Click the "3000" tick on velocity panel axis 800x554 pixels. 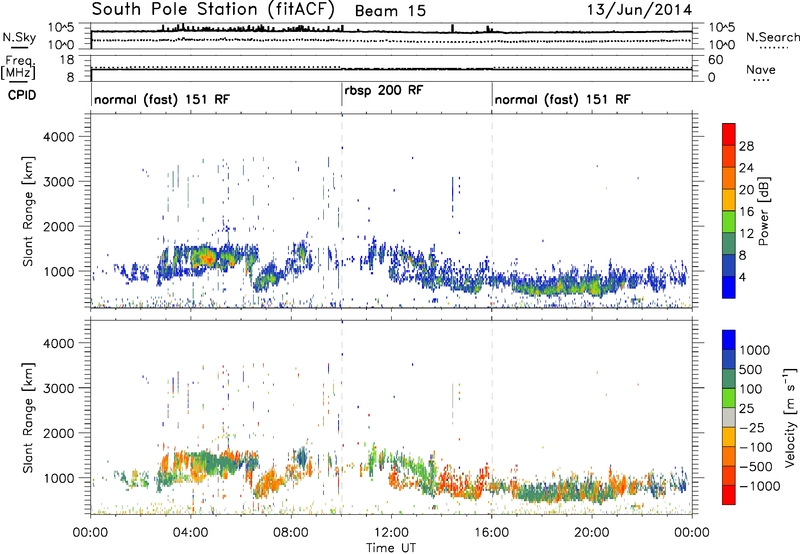(x=59, y=388)
